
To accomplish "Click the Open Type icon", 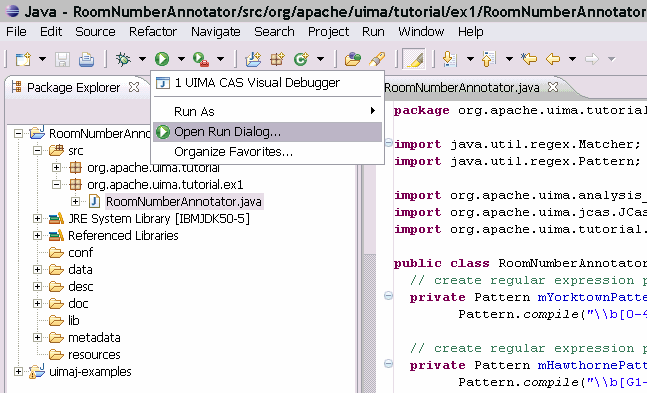I will pyautogui.click(x=353, y=59).
